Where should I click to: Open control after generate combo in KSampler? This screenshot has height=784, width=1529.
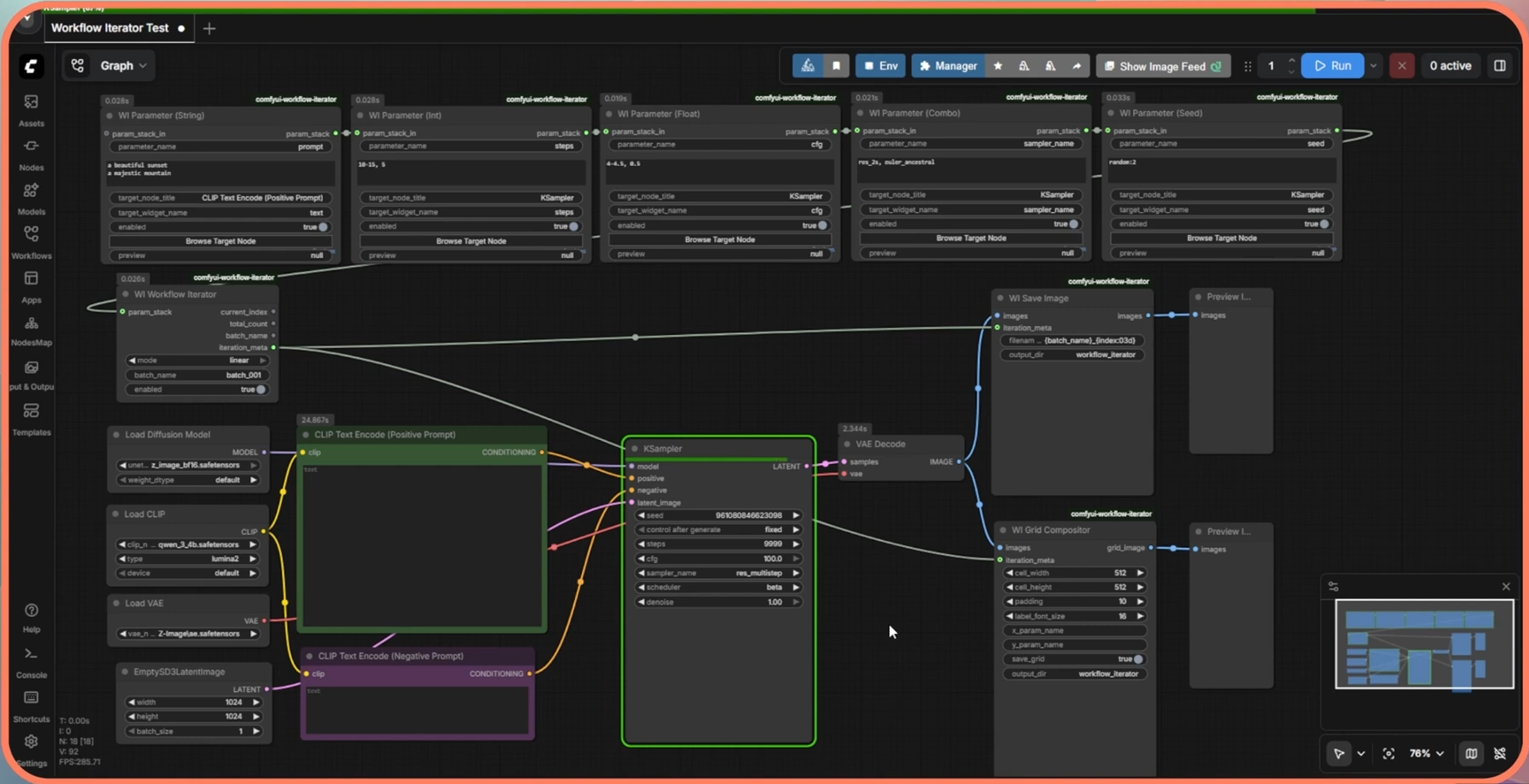pyautogui.click(x=718, y=530)
